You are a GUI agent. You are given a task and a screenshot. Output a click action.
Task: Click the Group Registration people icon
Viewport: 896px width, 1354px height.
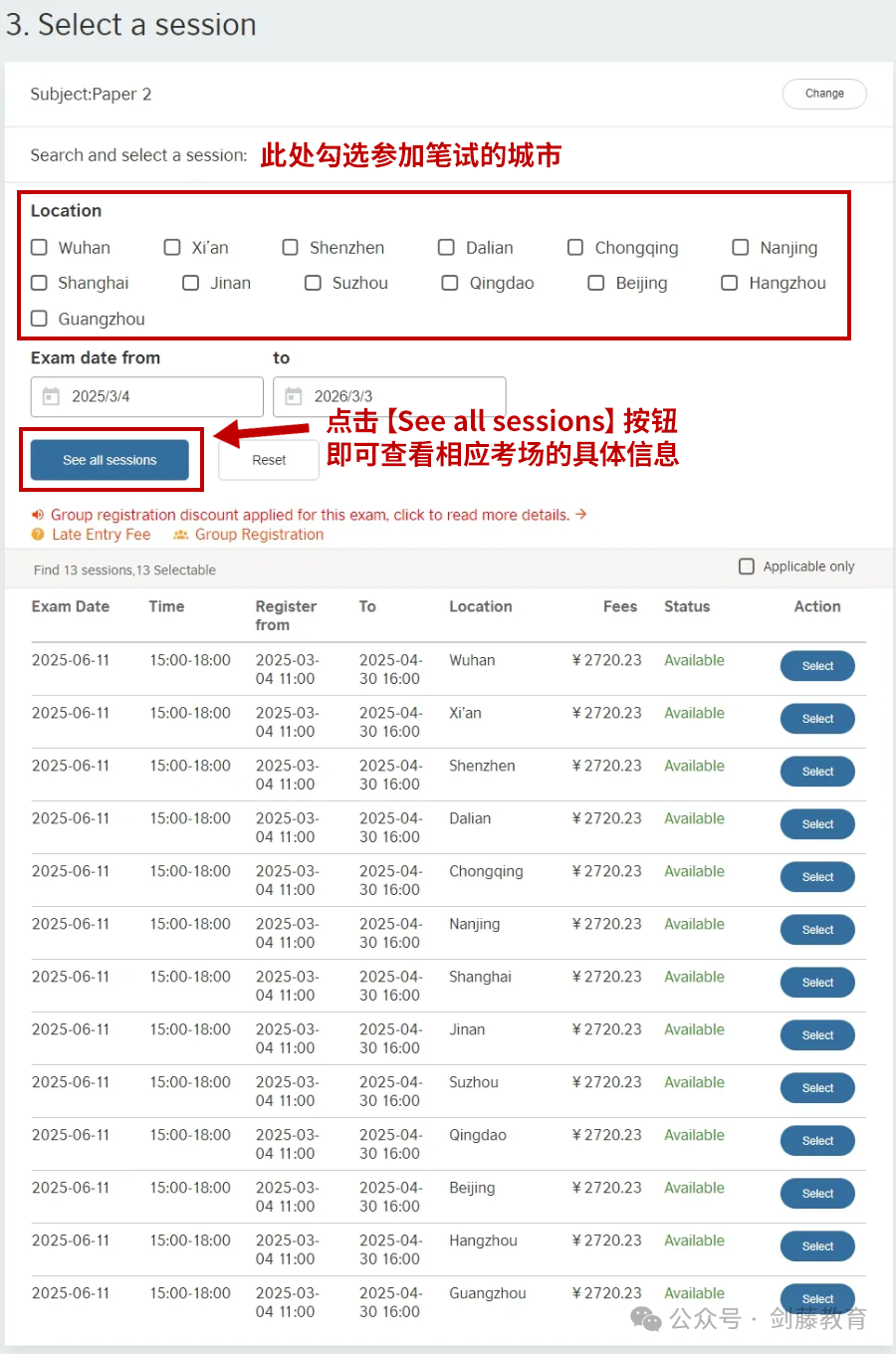[x=180, y=535]
